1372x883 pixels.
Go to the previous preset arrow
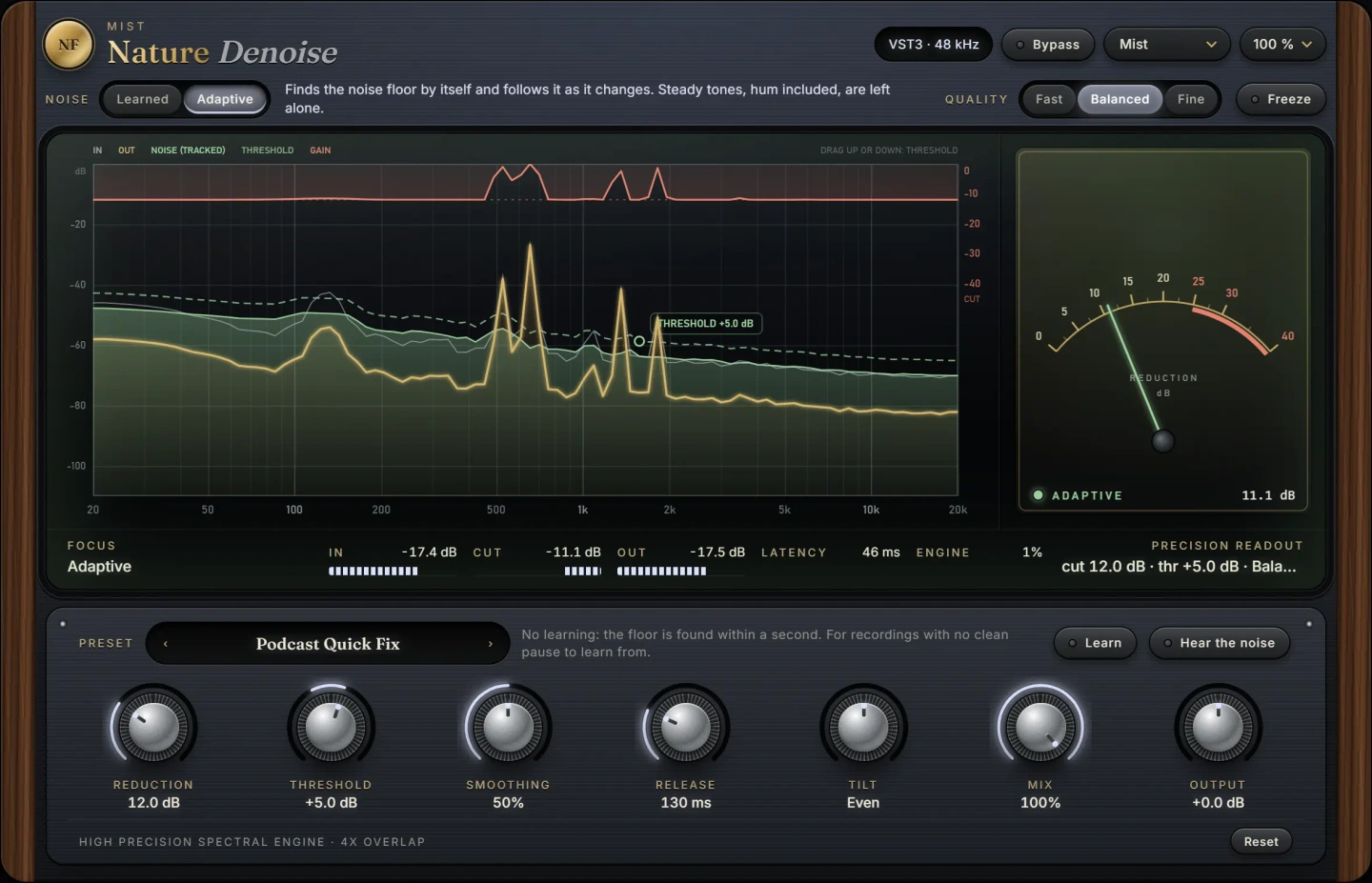pos(166,644)
